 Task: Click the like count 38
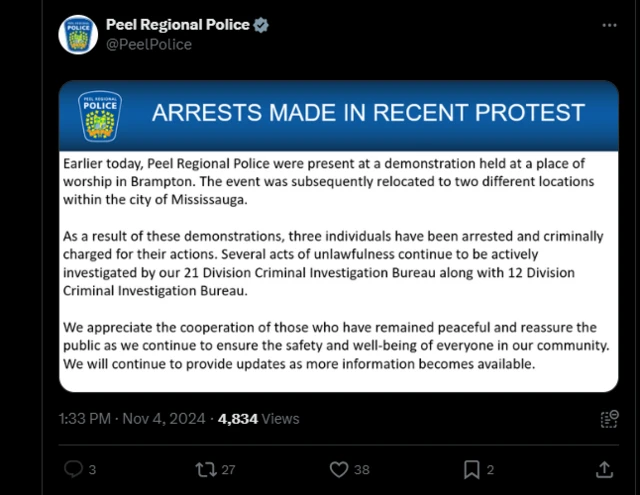(362, 469)
